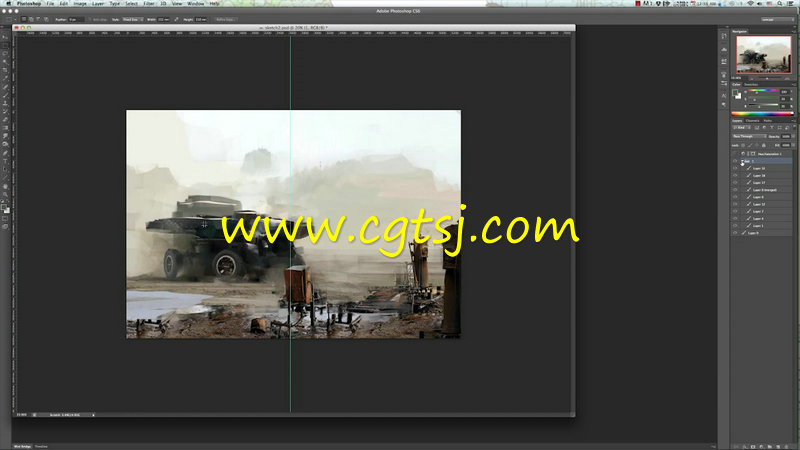
Task: Select the Healing Brush tool
Action: pos(5,86)
